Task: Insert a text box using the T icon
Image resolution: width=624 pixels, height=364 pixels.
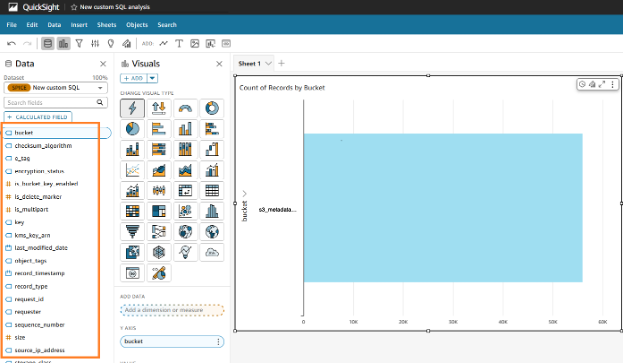Action: 179,44
